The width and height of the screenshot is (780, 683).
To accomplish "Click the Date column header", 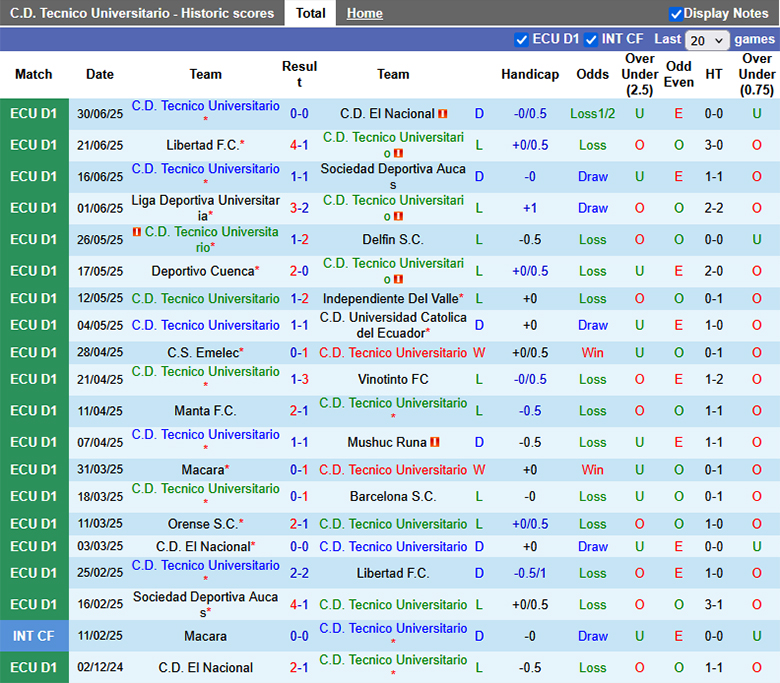I will point(100,75).
